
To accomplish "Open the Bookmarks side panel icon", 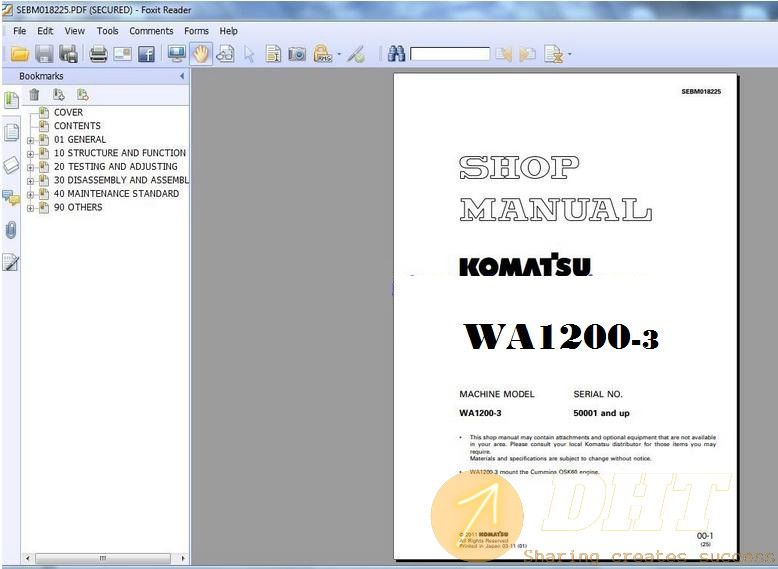I will click(11, 100).
